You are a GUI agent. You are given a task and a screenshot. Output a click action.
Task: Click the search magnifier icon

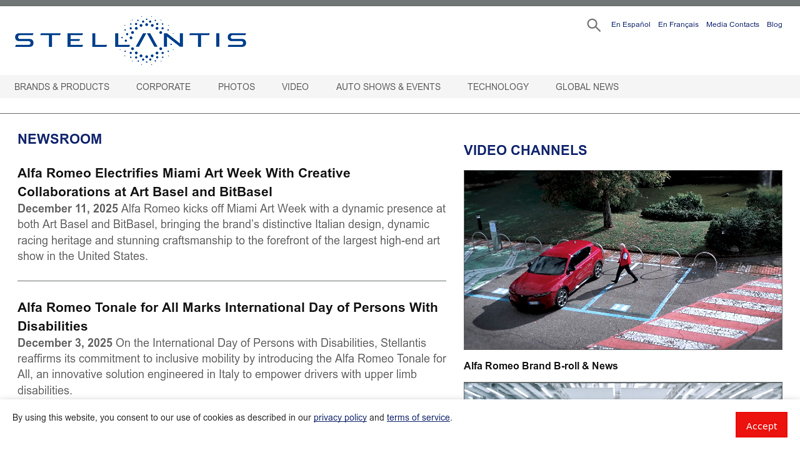pyautogui.click(x=593, y=25)
